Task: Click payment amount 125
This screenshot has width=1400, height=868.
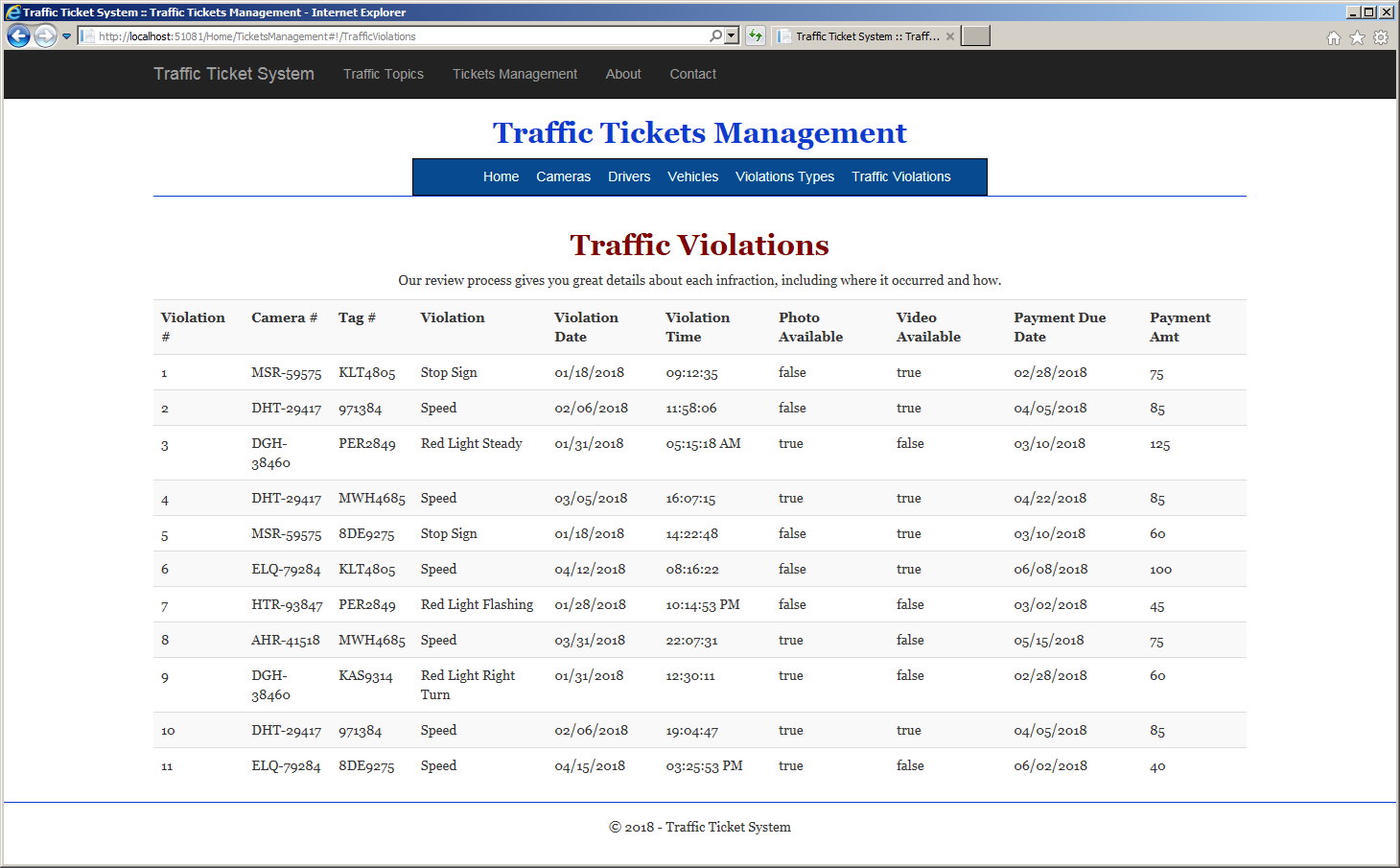Action: point(1160,445)
